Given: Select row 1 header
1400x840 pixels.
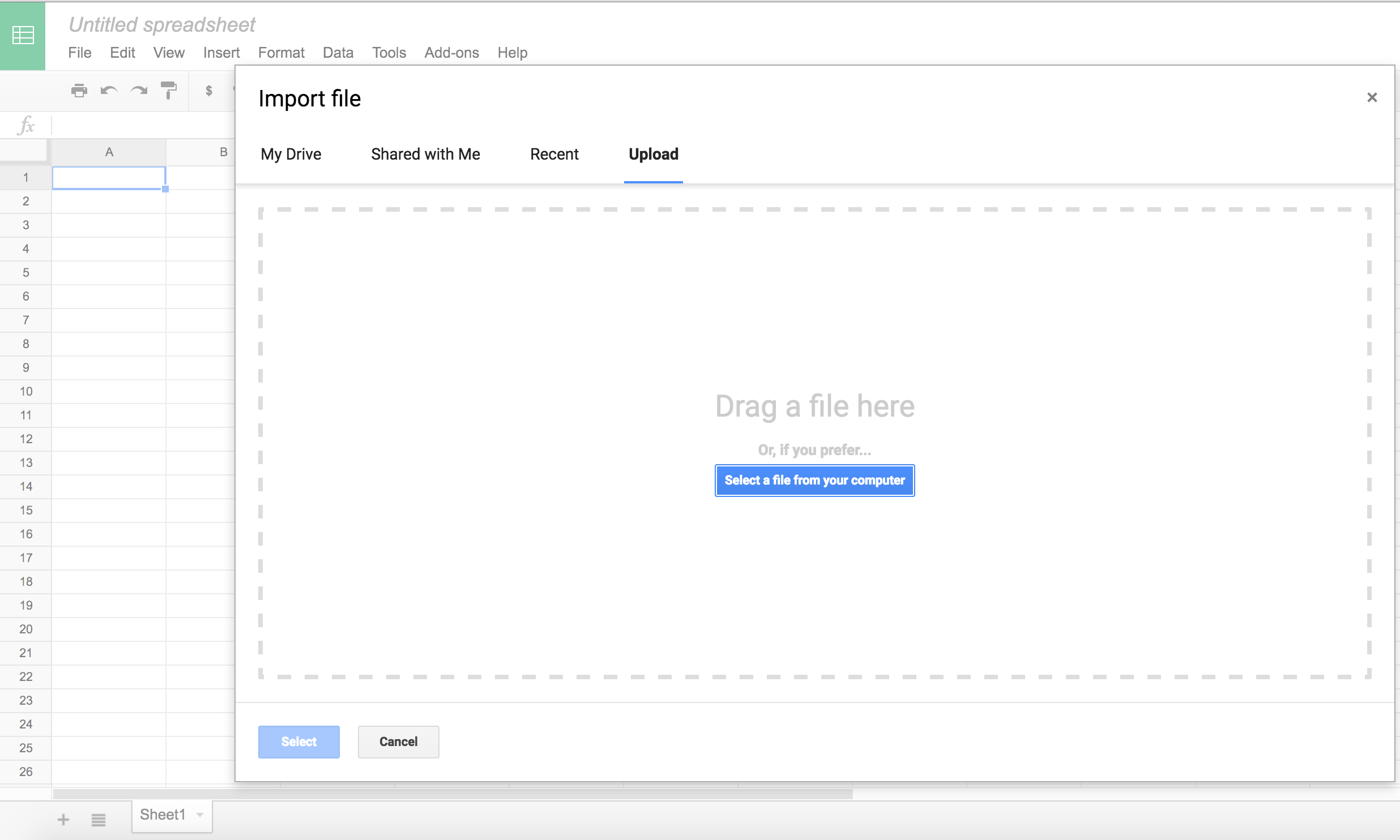Looking at the screenshot, I should [25, 178].
